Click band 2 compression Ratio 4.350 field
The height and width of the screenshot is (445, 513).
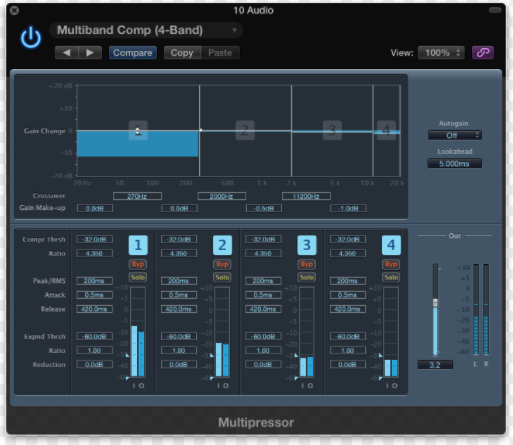pos(179,254)
